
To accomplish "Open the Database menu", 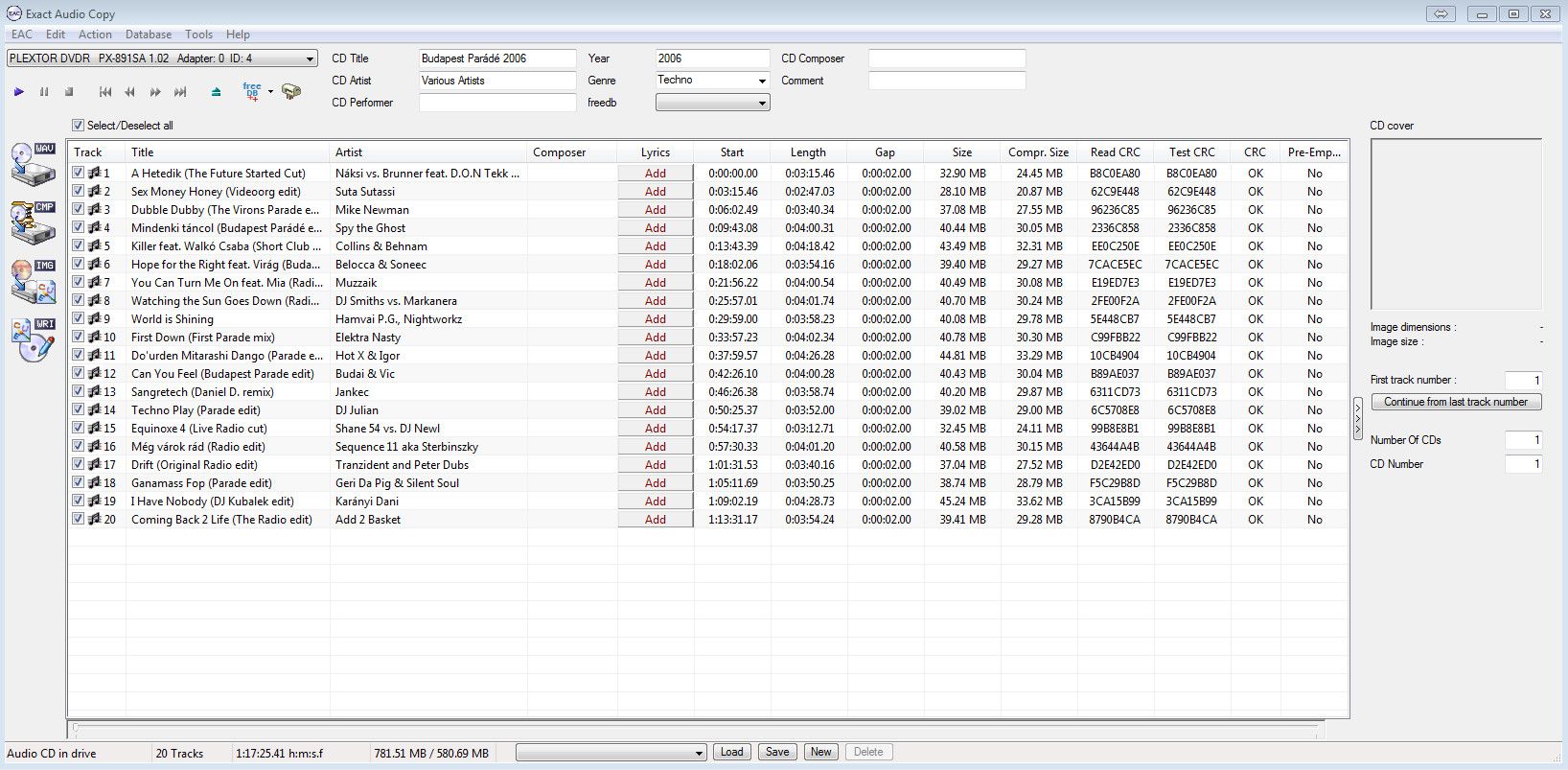I will coord(149,35).
